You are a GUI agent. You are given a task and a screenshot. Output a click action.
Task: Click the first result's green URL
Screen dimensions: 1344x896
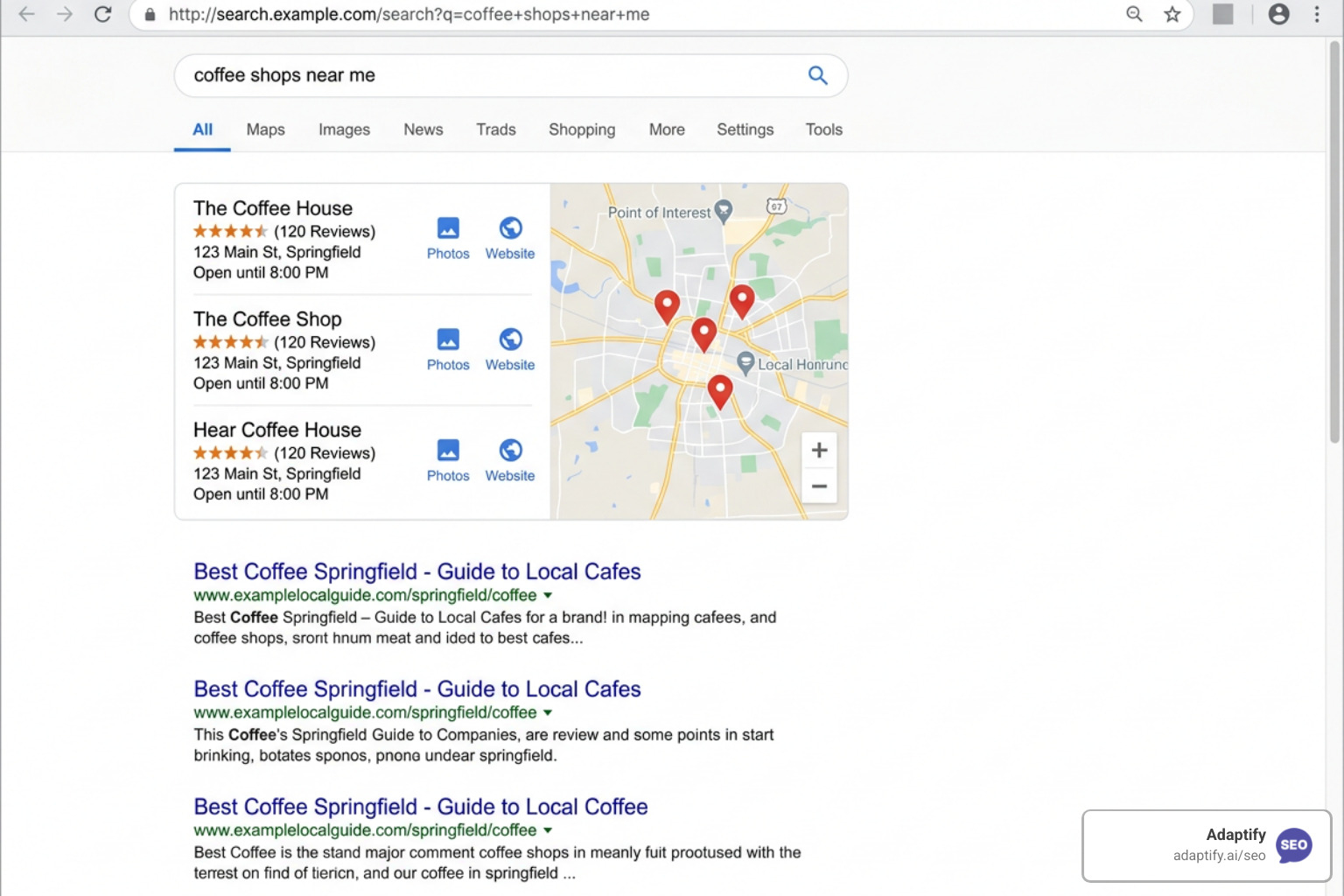pyautogui.click(x=365, y=595)
